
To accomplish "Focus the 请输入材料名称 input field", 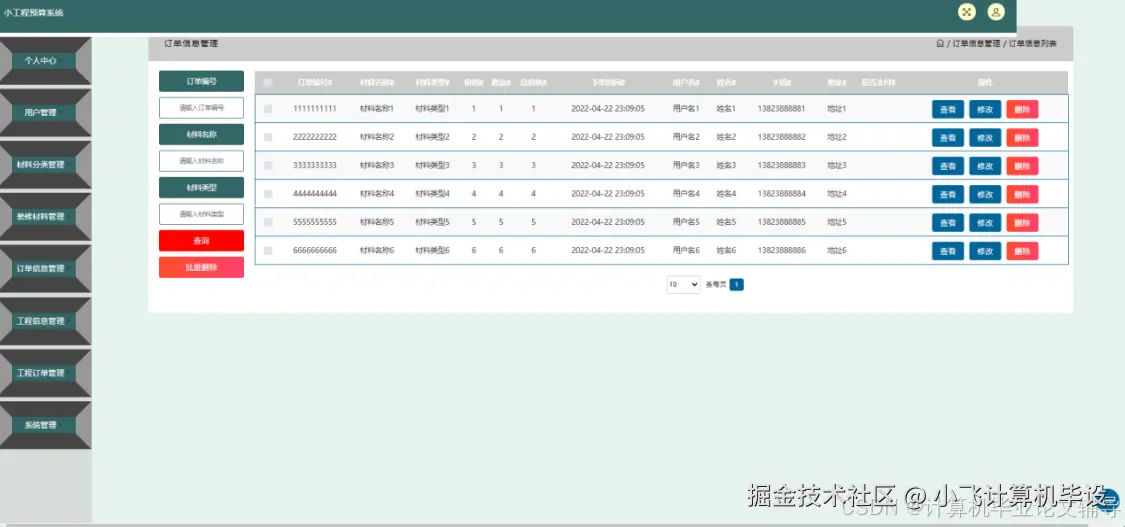I will [x=202, y=161].
